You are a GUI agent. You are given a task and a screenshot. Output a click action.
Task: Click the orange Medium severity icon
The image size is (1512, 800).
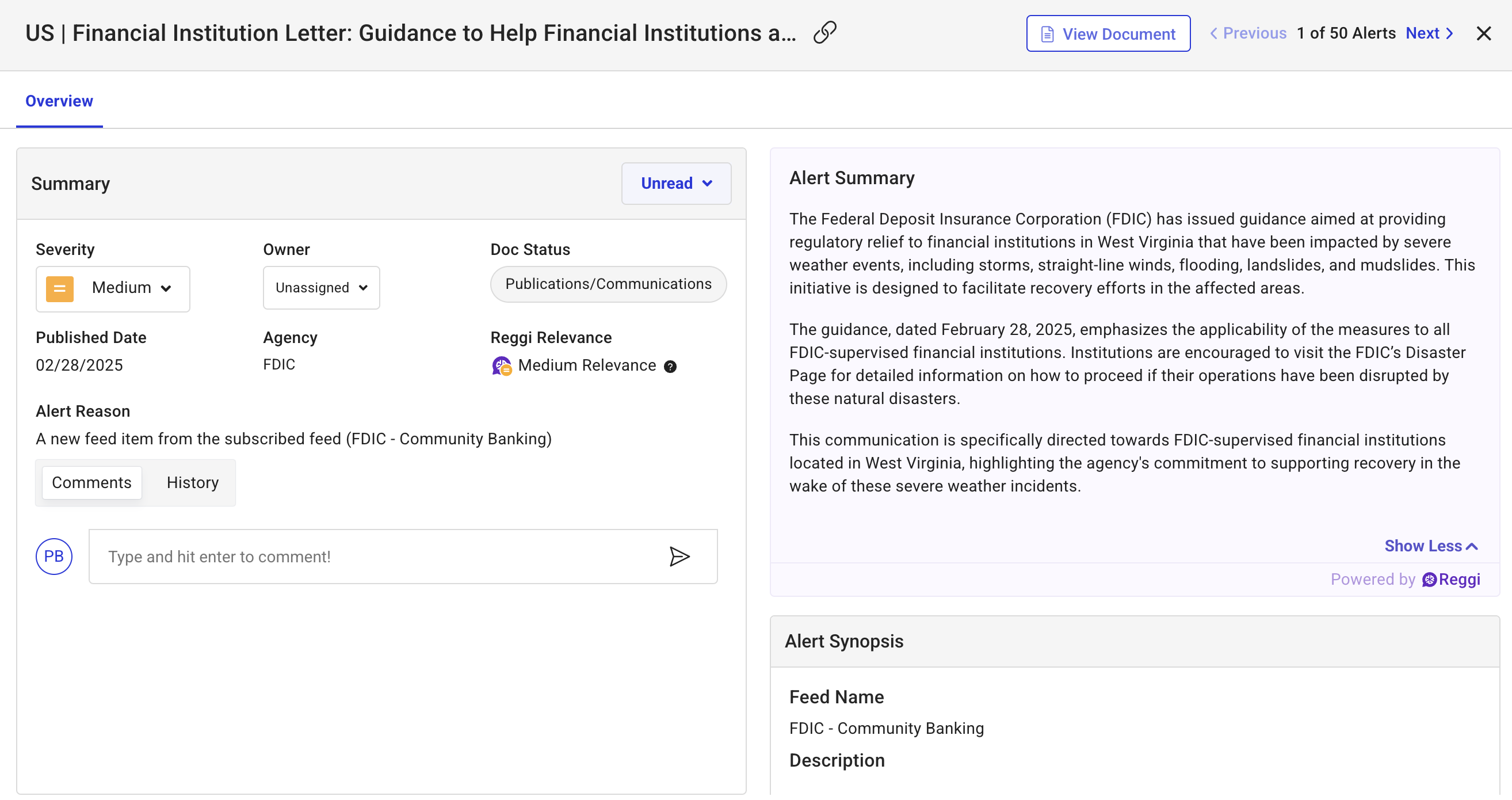pos(59,288)
